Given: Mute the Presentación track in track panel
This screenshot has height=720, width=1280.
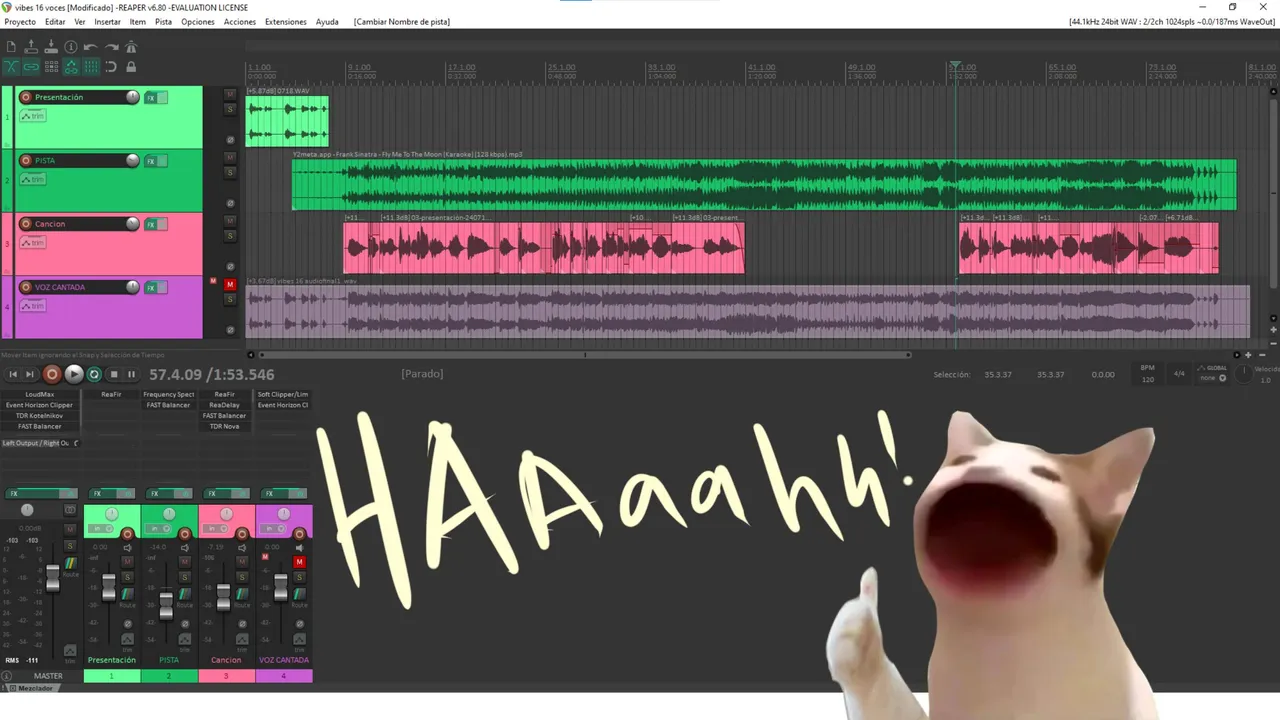Looking at the screenshot, I should 230,94.
